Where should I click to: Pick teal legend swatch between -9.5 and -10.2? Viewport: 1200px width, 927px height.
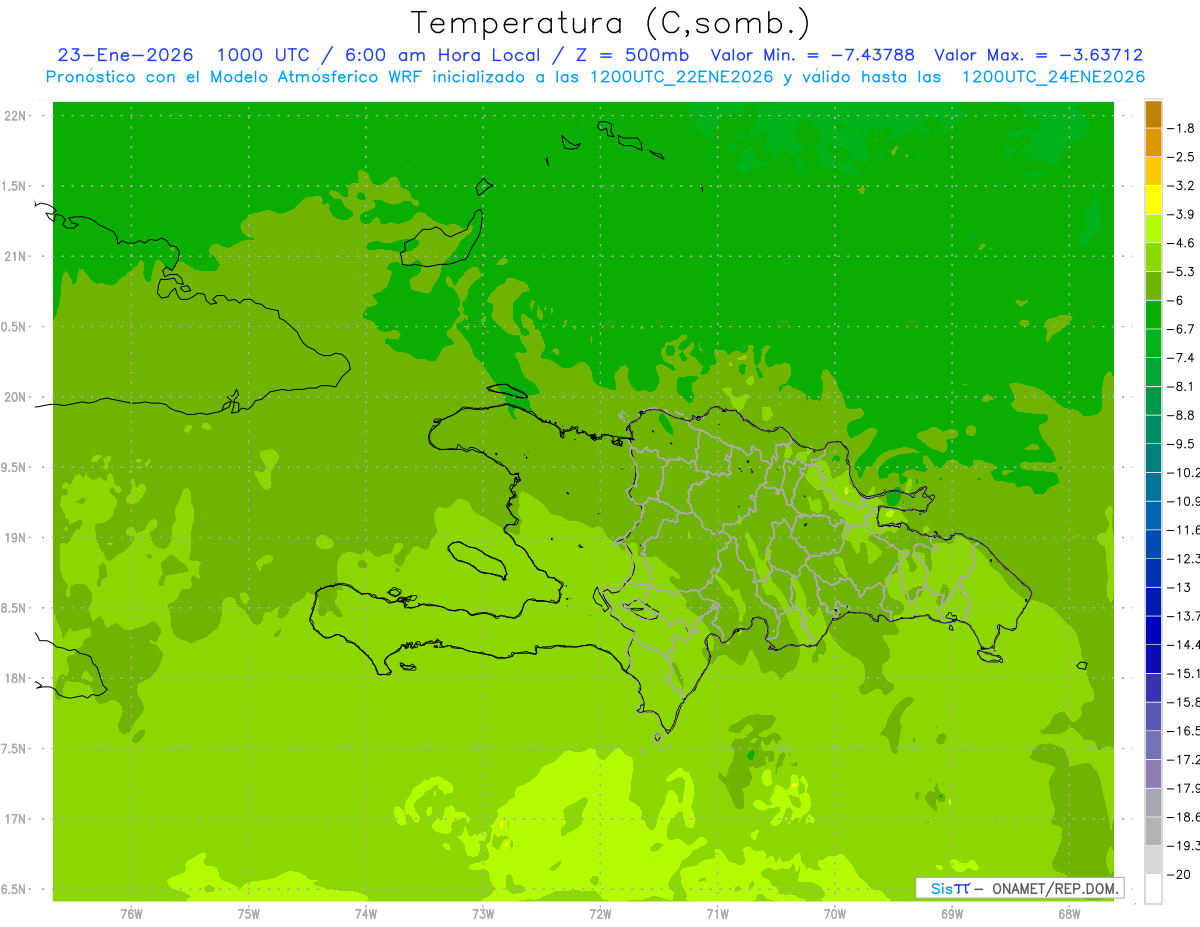(1153, 458)
